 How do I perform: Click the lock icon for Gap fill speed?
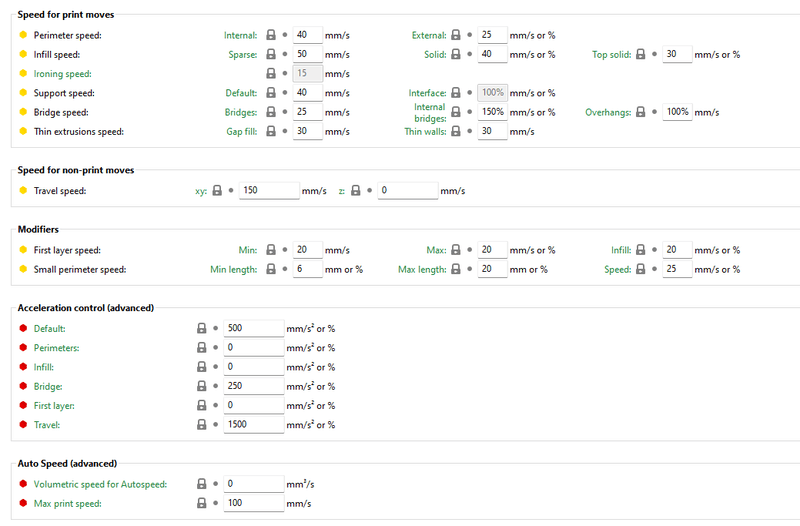270,131
